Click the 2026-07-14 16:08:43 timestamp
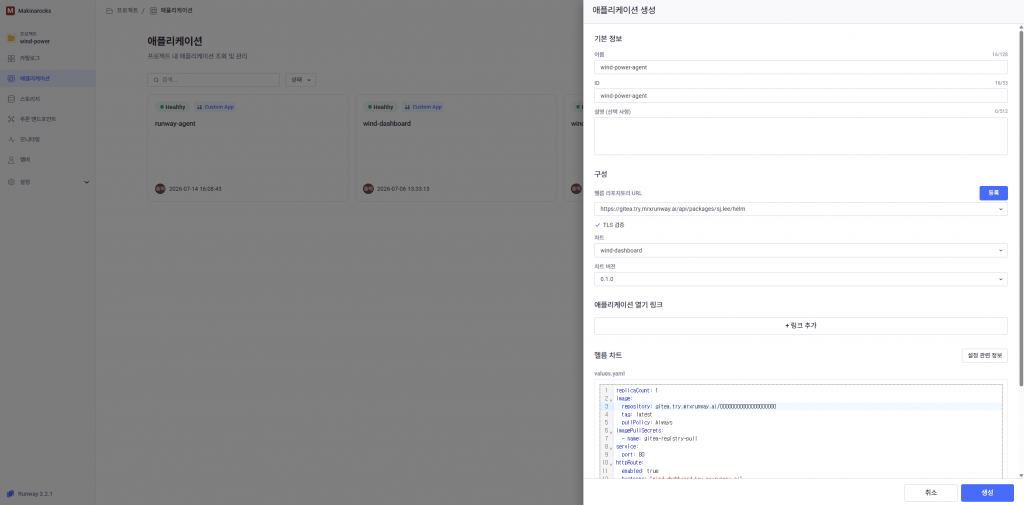 195,189
